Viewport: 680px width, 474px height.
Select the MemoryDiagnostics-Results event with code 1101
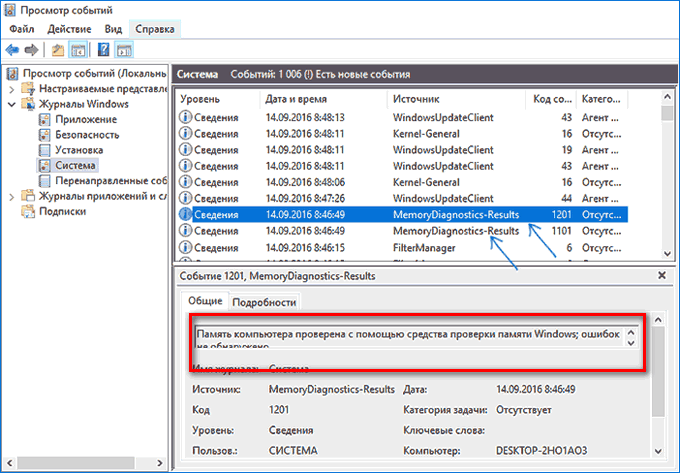[x=456, y=230]
